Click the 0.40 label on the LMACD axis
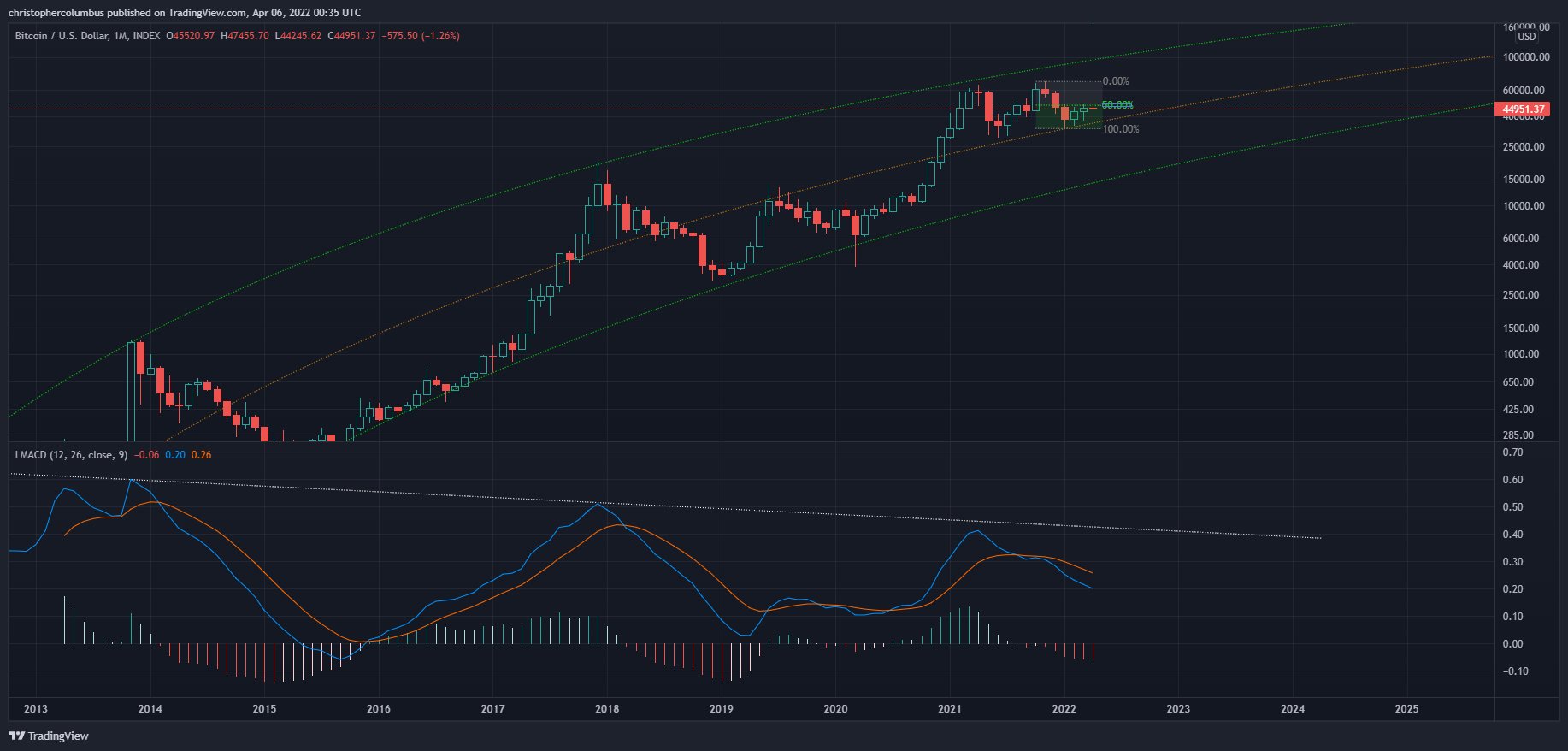 pos(1512,535)
